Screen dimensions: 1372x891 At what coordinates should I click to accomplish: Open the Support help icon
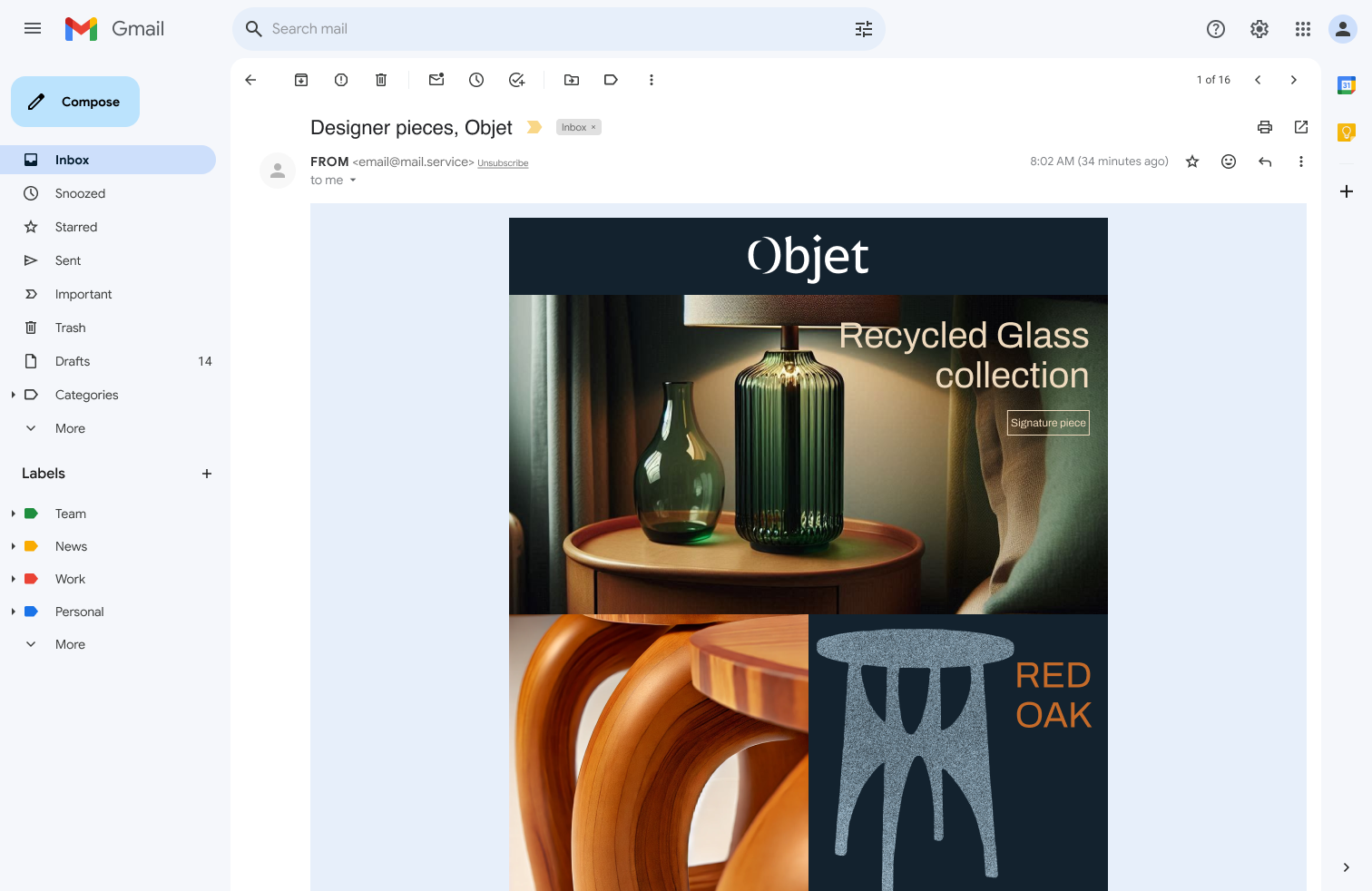coord(1215,29)
